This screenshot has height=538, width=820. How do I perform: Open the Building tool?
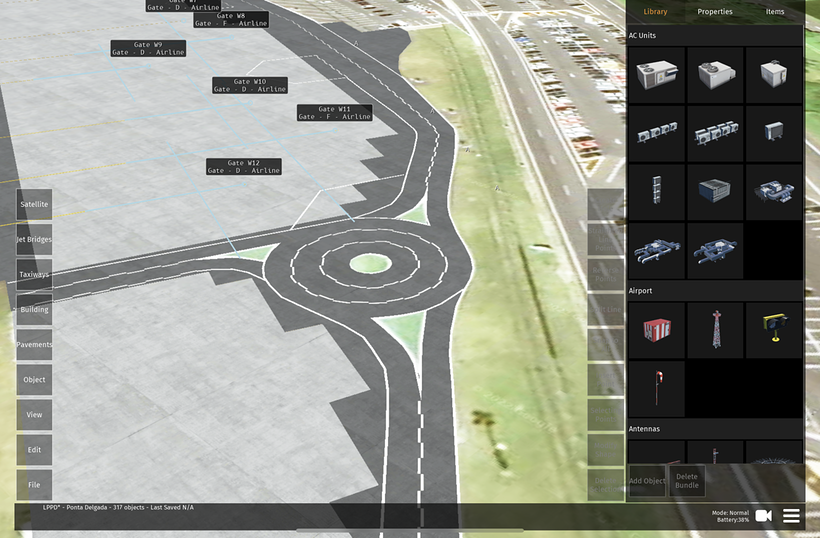tap(34, 310)
